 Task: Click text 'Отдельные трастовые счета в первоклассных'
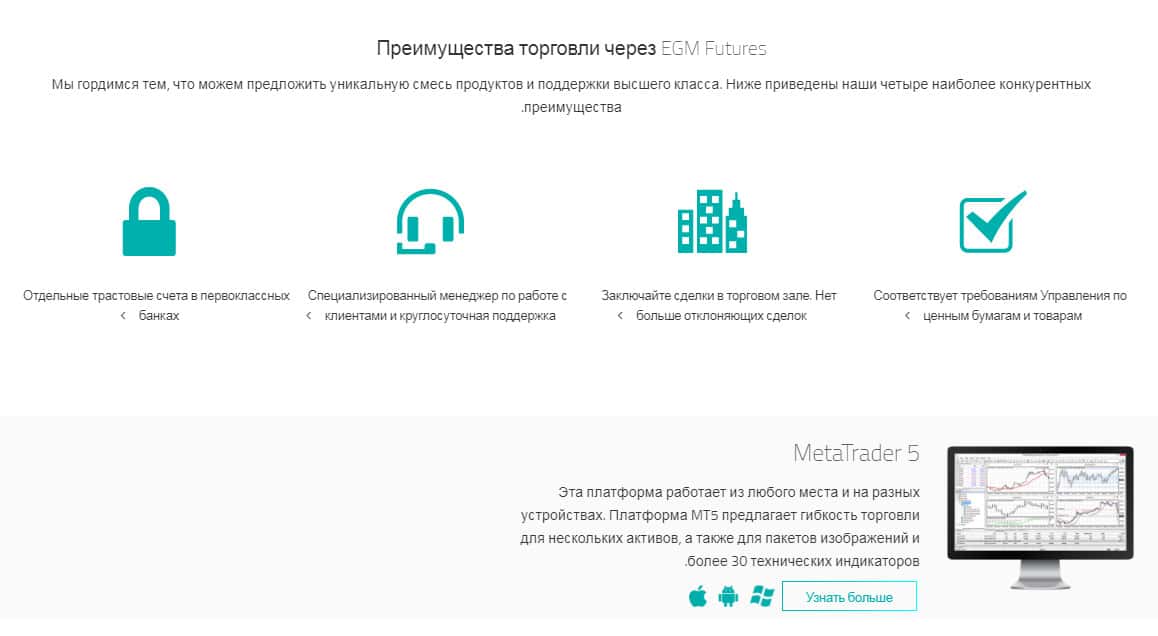(157, 295)
